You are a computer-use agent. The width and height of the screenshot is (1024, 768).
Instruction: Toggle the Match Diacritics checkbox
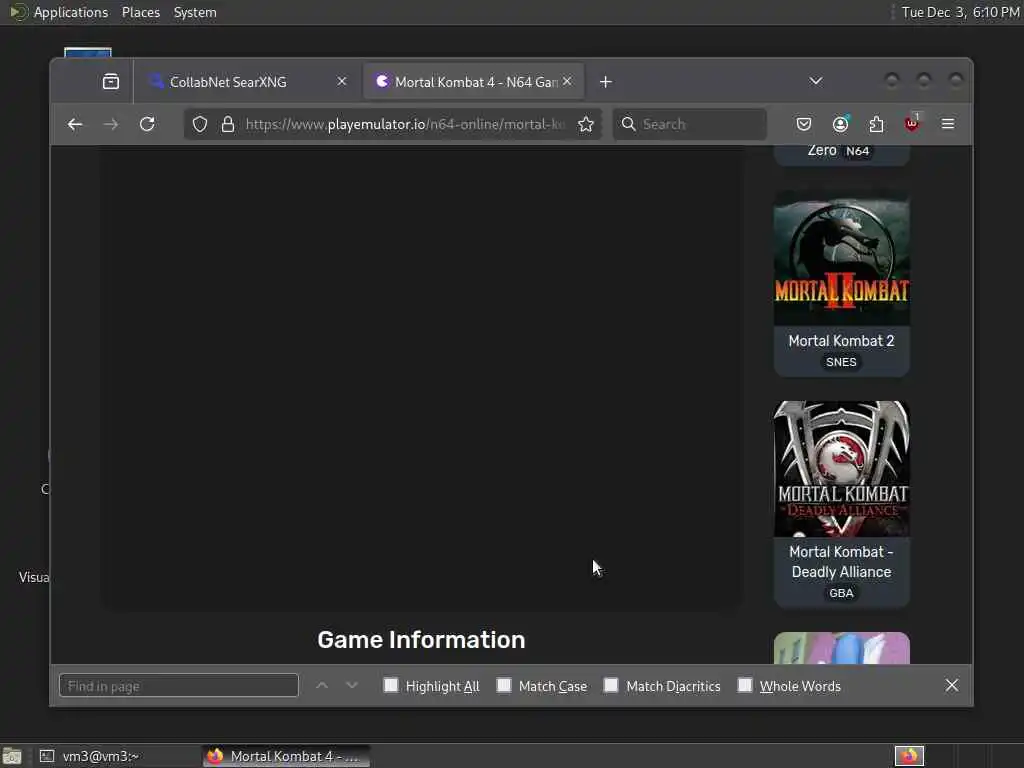tap(611, 685)
